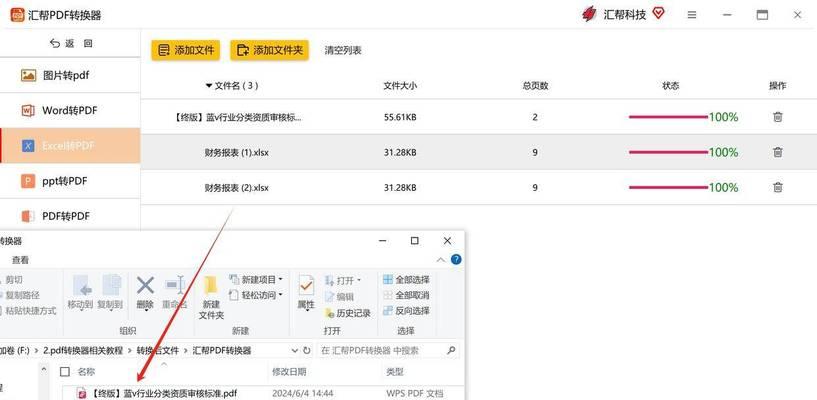Sort Explorer files by 修改日期 column

289,372
